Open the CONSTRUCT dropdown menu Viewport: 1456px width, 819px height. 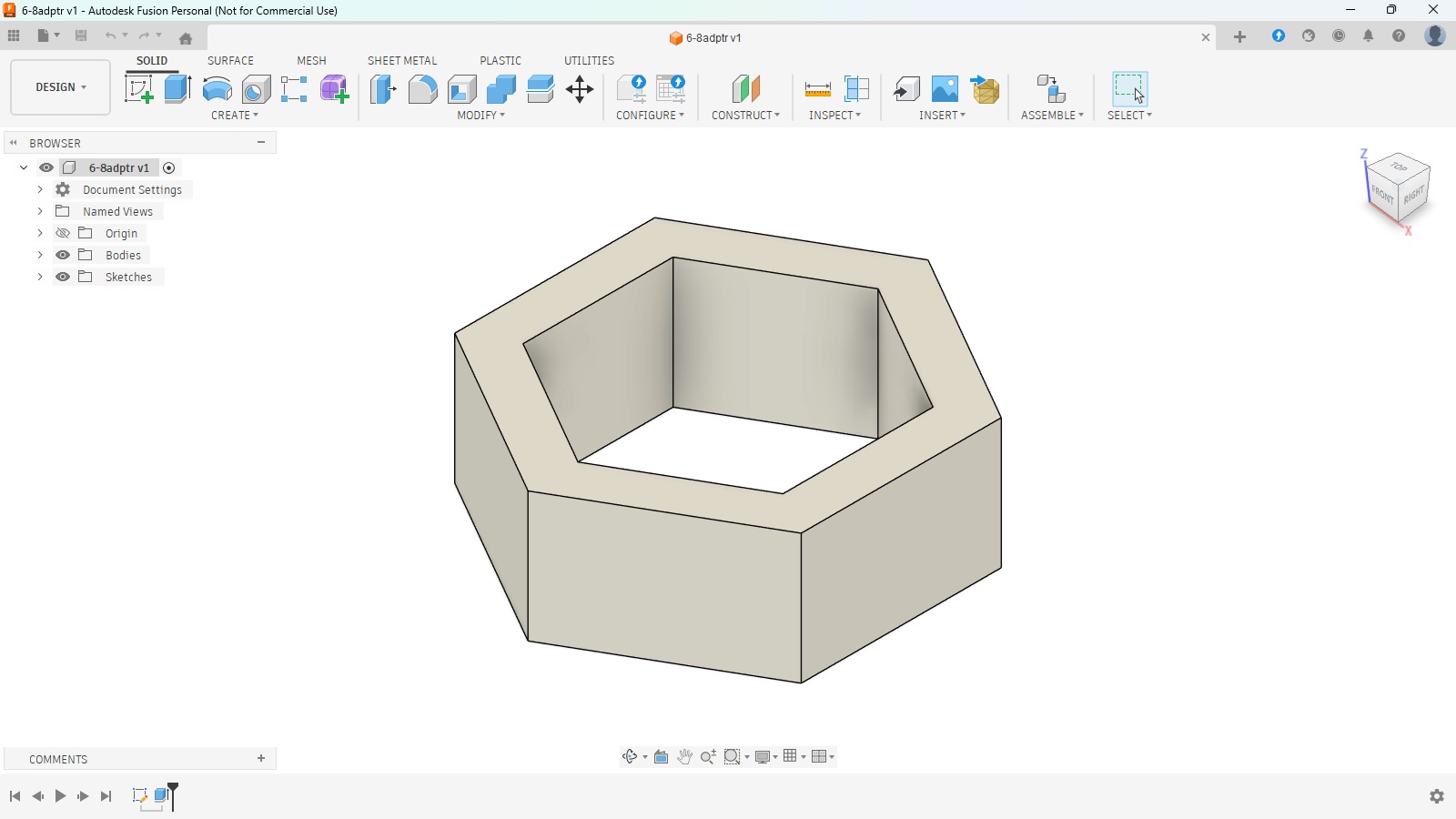[745, 116]
